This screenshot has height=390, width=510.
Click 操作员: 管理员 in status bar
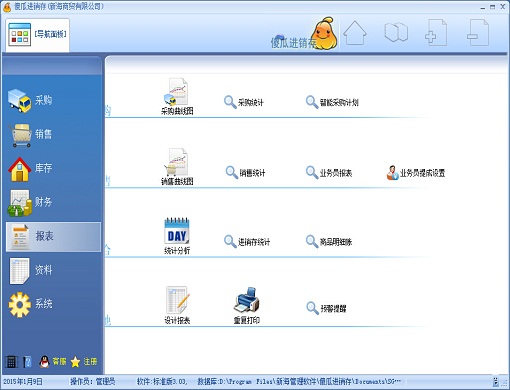[x=93, y=381]
